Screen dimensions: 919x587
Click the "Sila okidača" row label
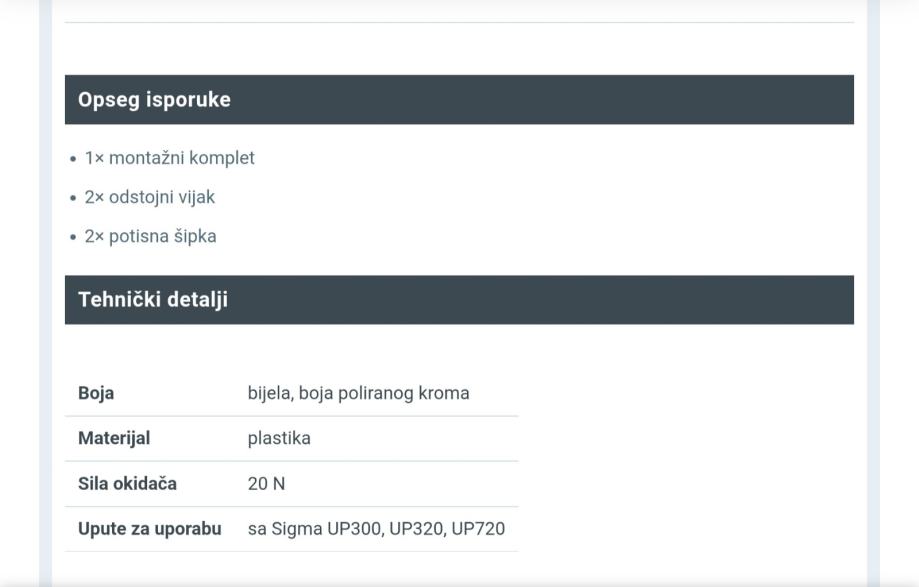click(127, 483)
